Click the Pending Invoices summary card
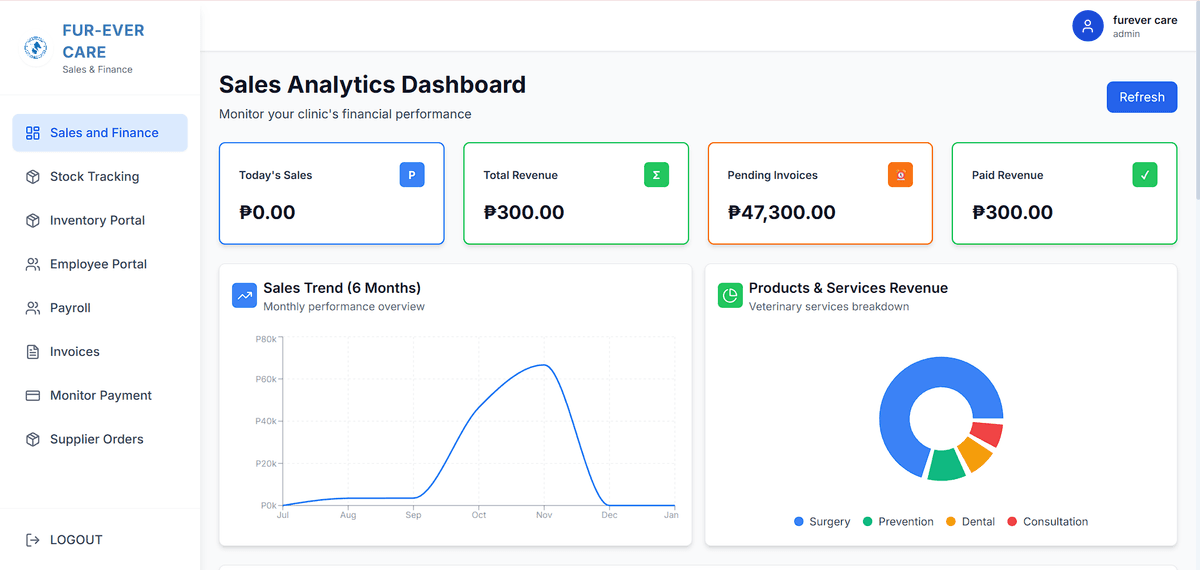 tap(820, 193)
